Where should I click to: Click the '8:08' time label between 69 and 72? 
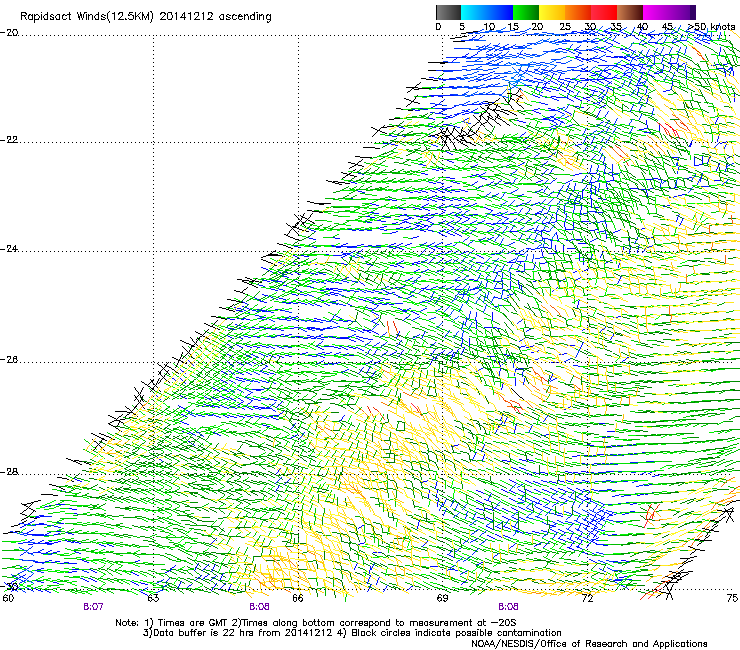coord(508,607)
